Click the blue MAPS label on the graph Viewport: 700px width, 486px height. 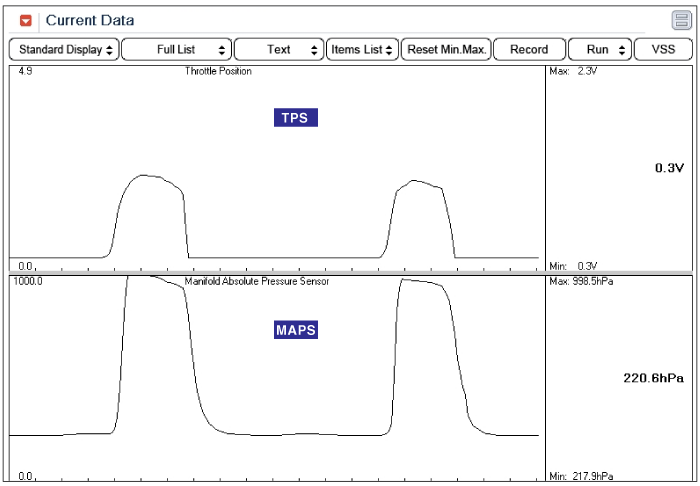pyautogui.click(x=296, y=330)
